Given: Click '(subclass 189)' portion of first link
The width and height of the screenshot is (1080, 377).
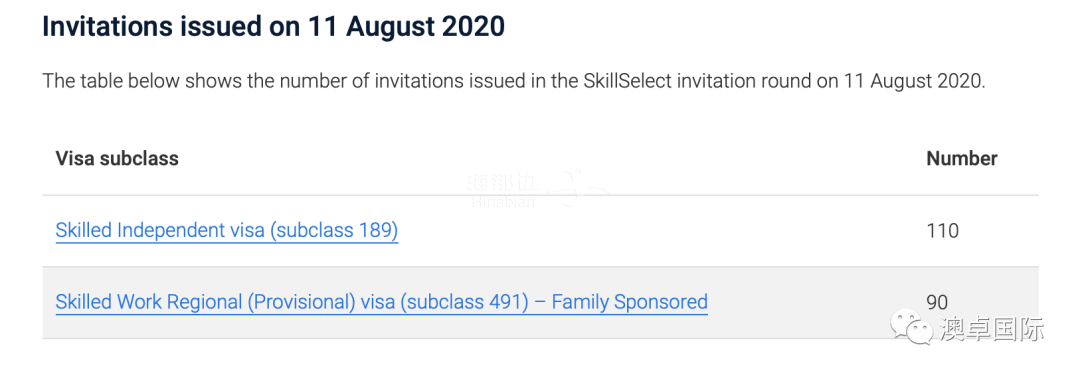Looking at the screenshot, I should click(x=334, y=230).
